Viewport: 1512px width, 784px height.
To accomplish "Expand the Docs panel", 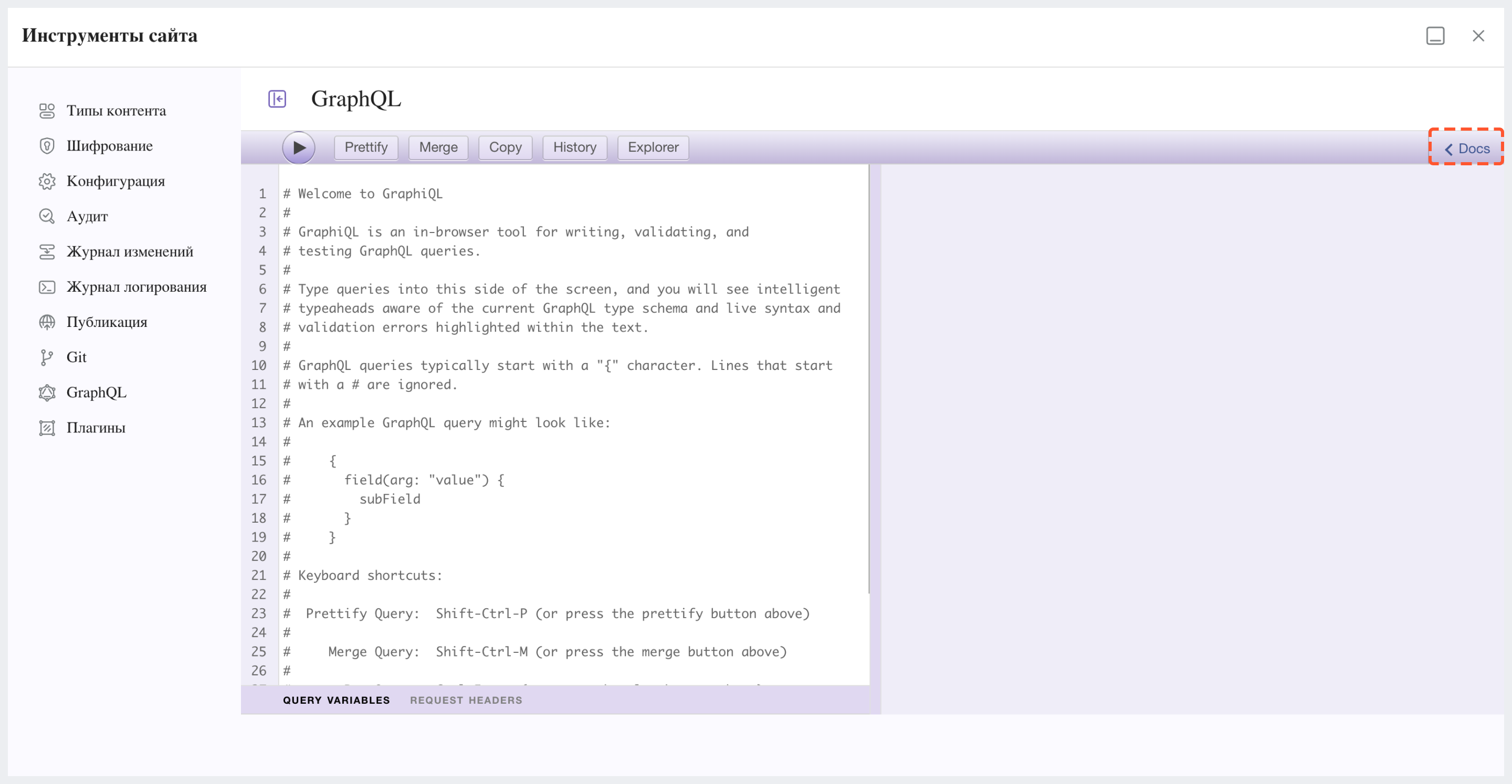I will 1466,149.
